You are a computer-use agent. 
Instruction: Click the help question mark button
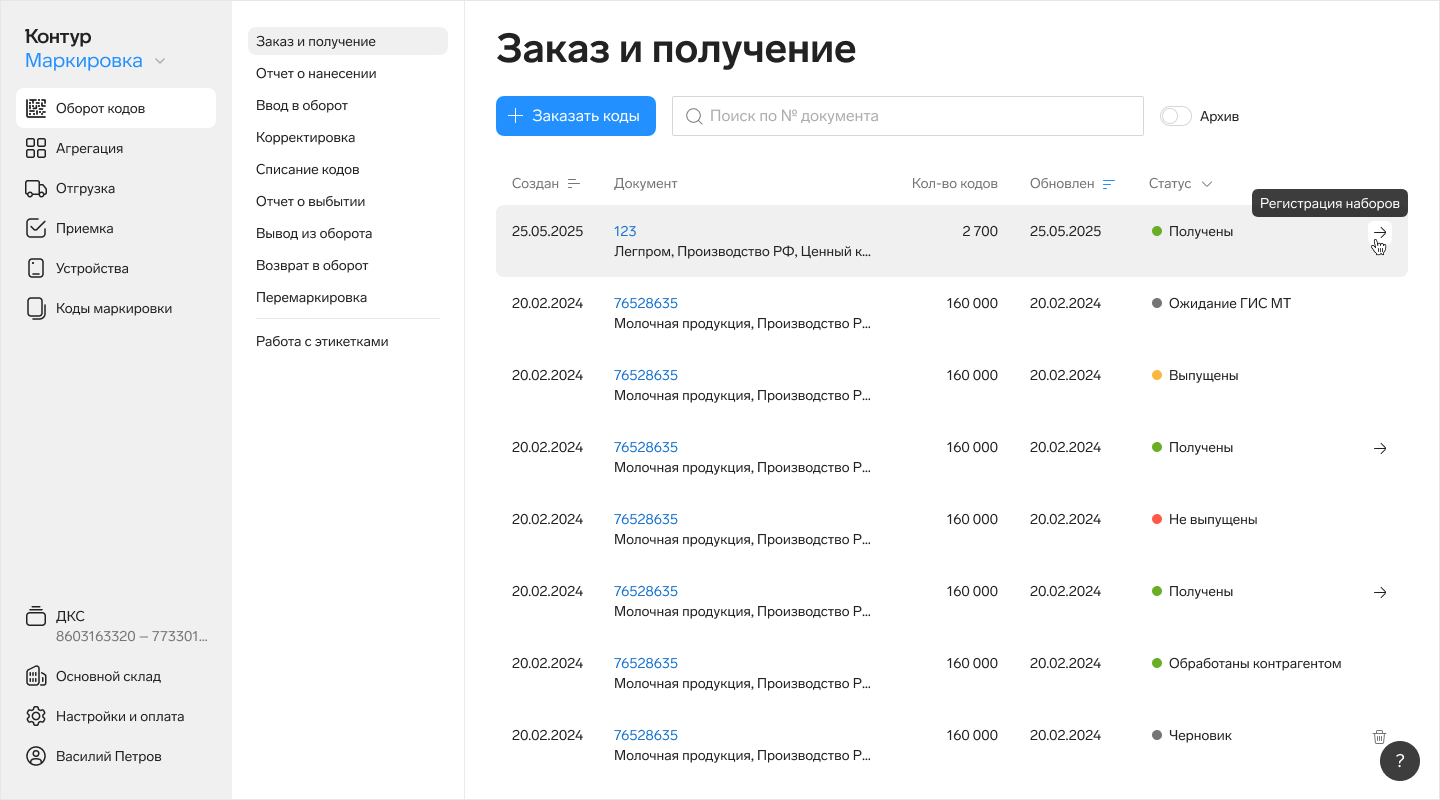coord(1399,761)
